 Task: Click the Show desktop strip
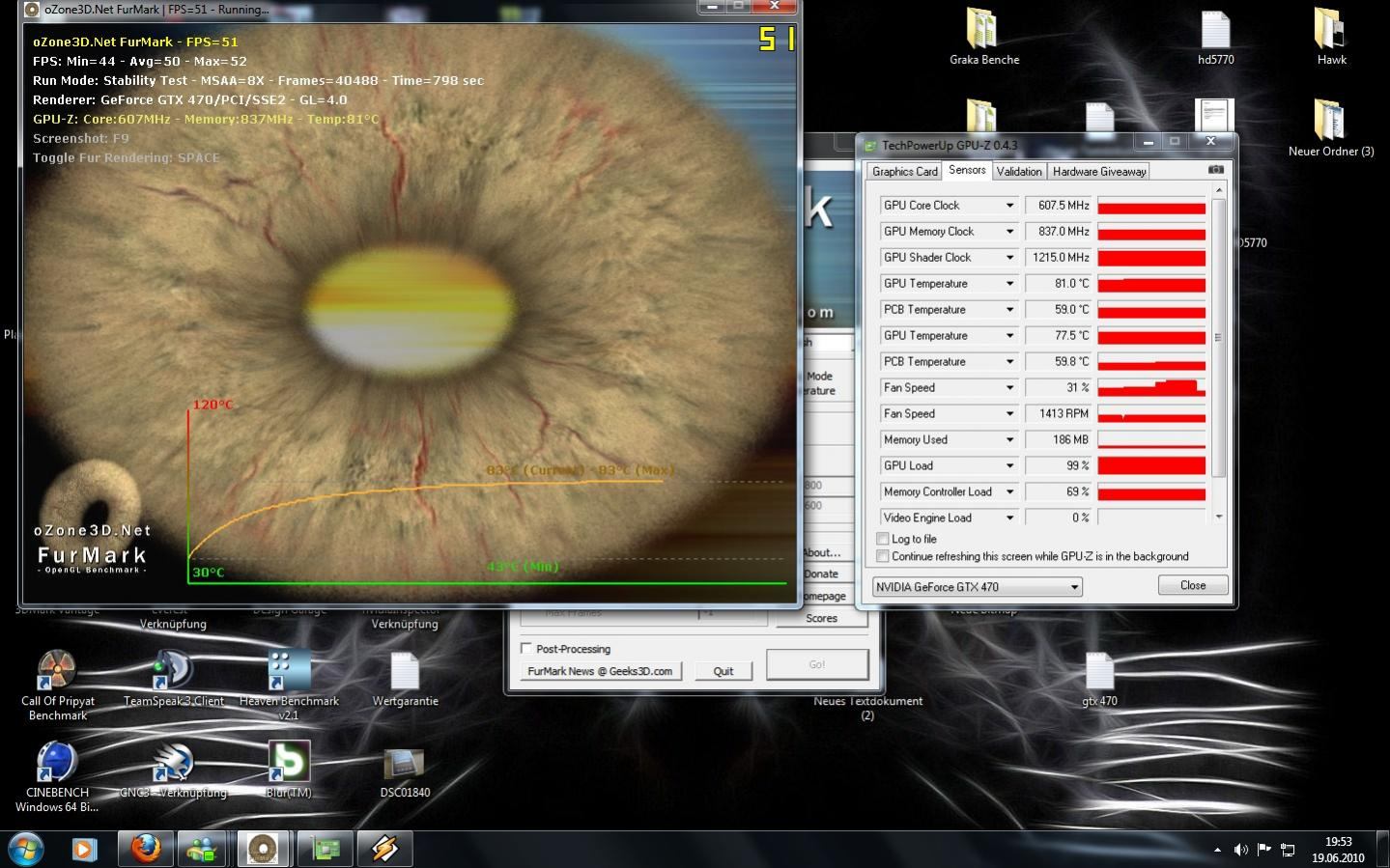(1383, 850)
